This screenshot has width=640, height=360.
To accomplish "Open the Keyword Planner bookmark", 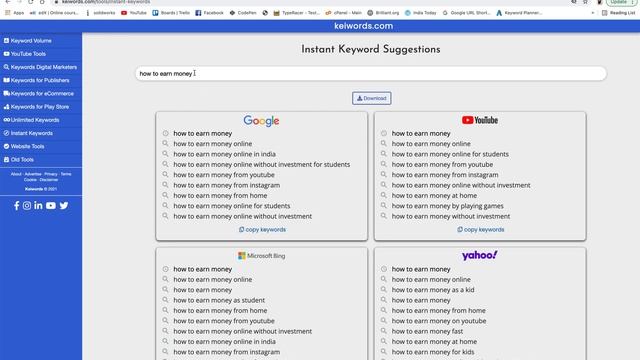I will pyautogui.click(x=519, y=13).
